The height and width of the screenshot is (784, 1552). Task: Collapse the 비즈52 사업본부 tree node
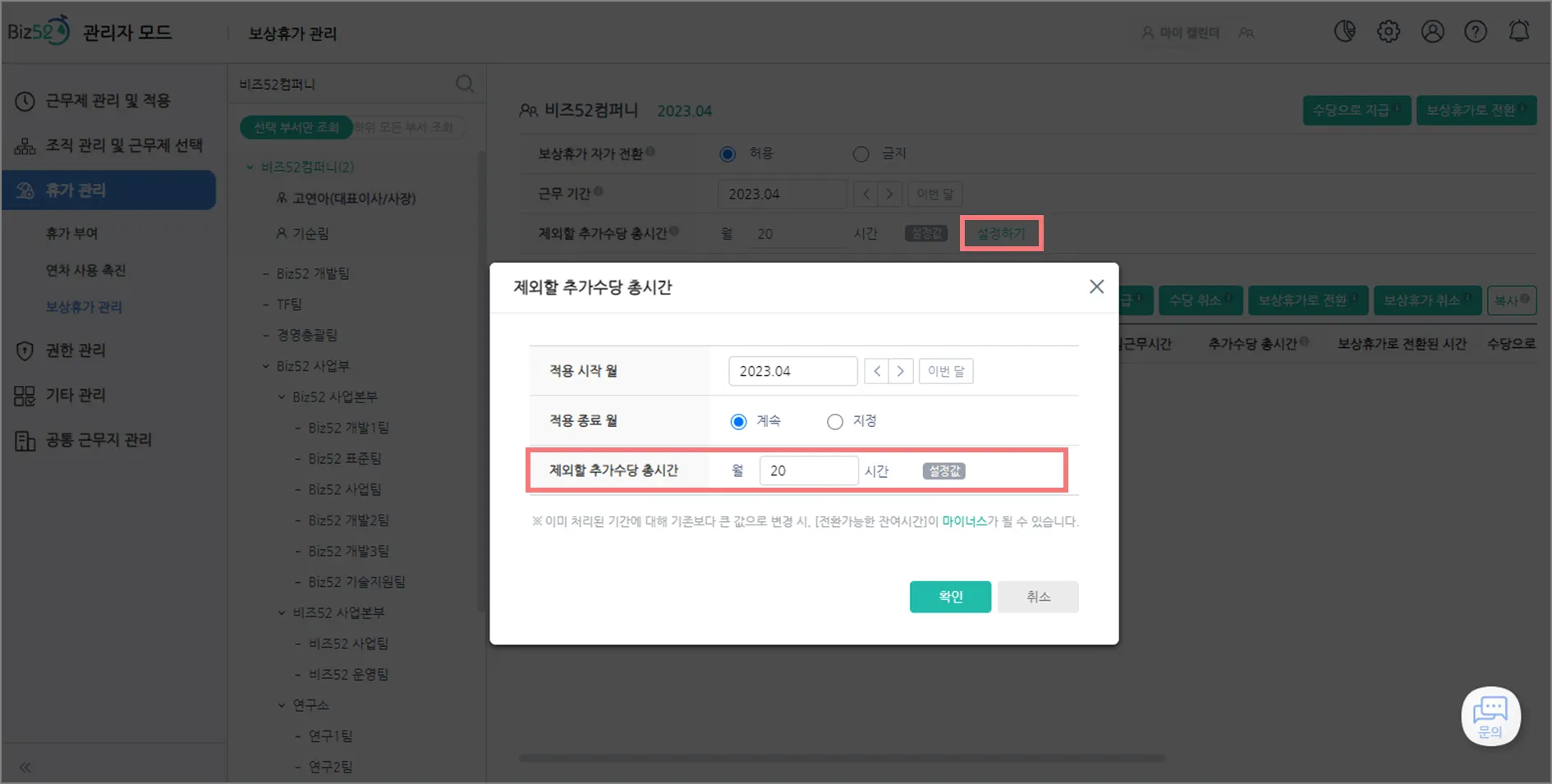pyautogui.click(x=281, y=612)
